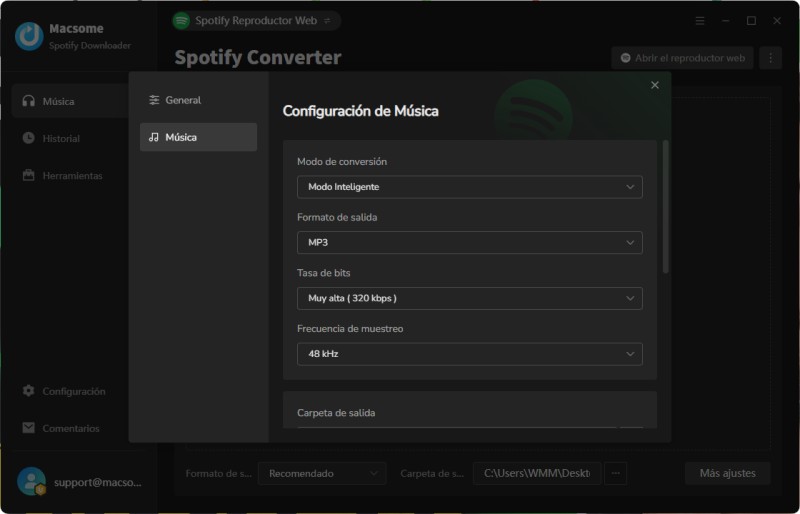
Task: Click the chevron of 320 kbps field
Action: (630, 298)
